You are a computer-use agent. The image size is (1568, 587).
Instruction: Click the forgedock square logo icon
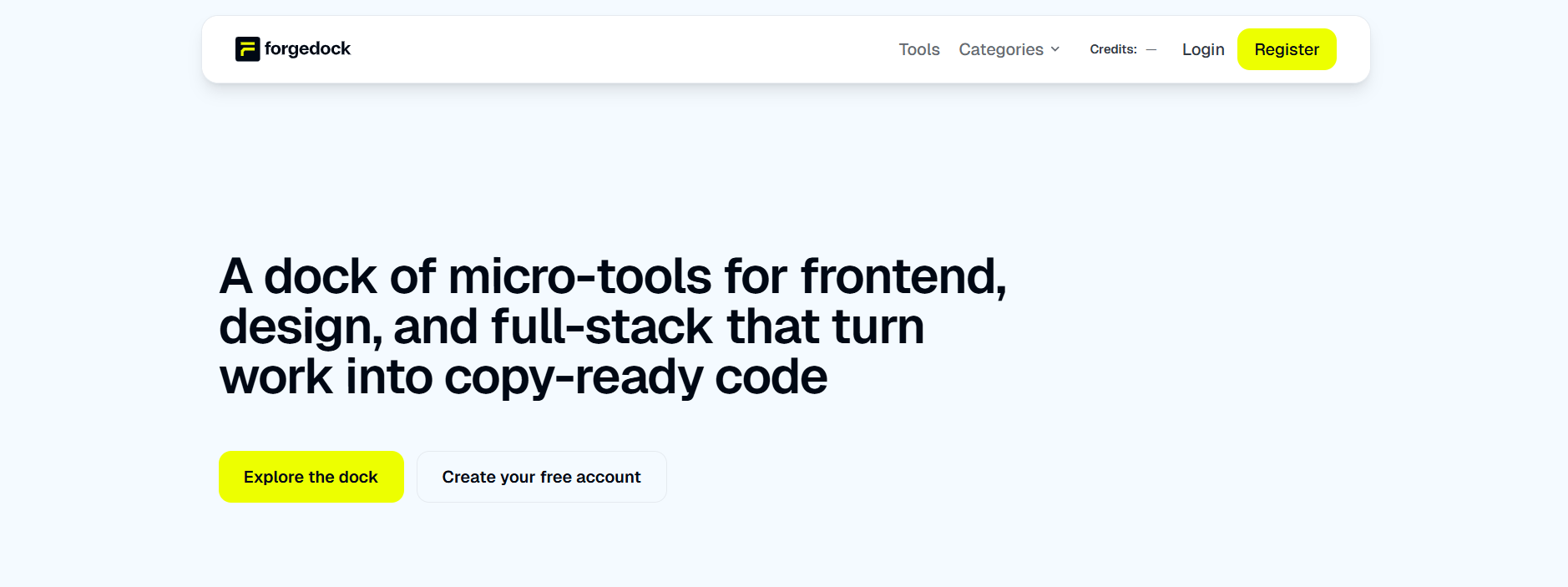click(247, 49)
